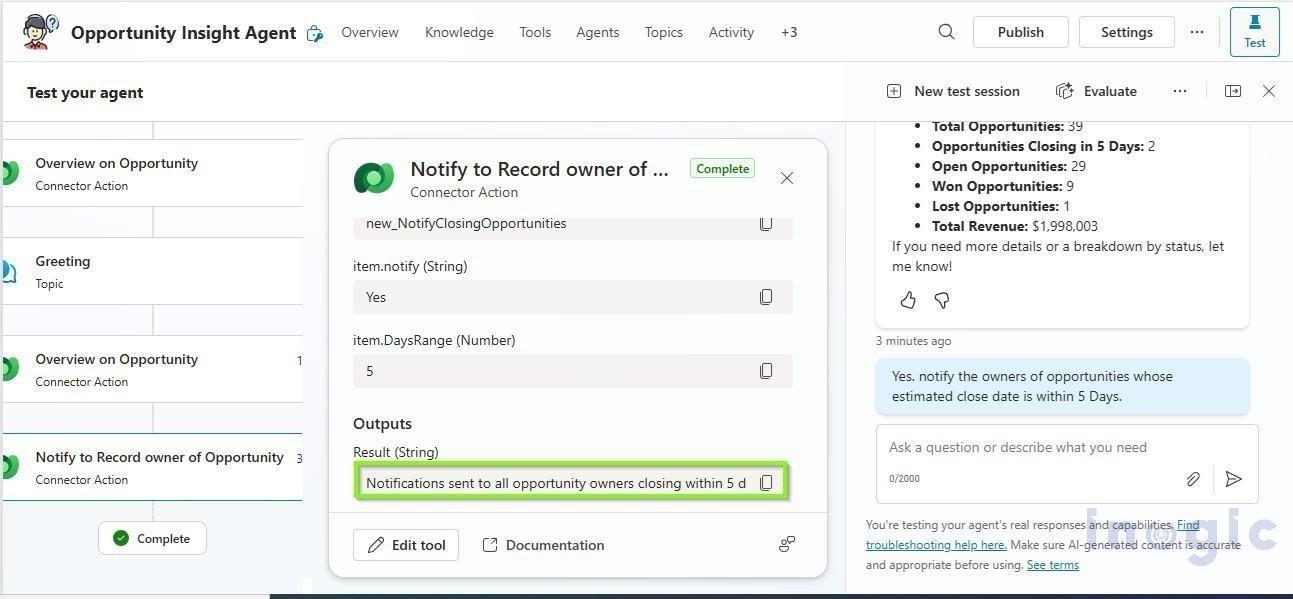Give a thumbs up to the agent response
1293x599 pixels.
(907, 299)
